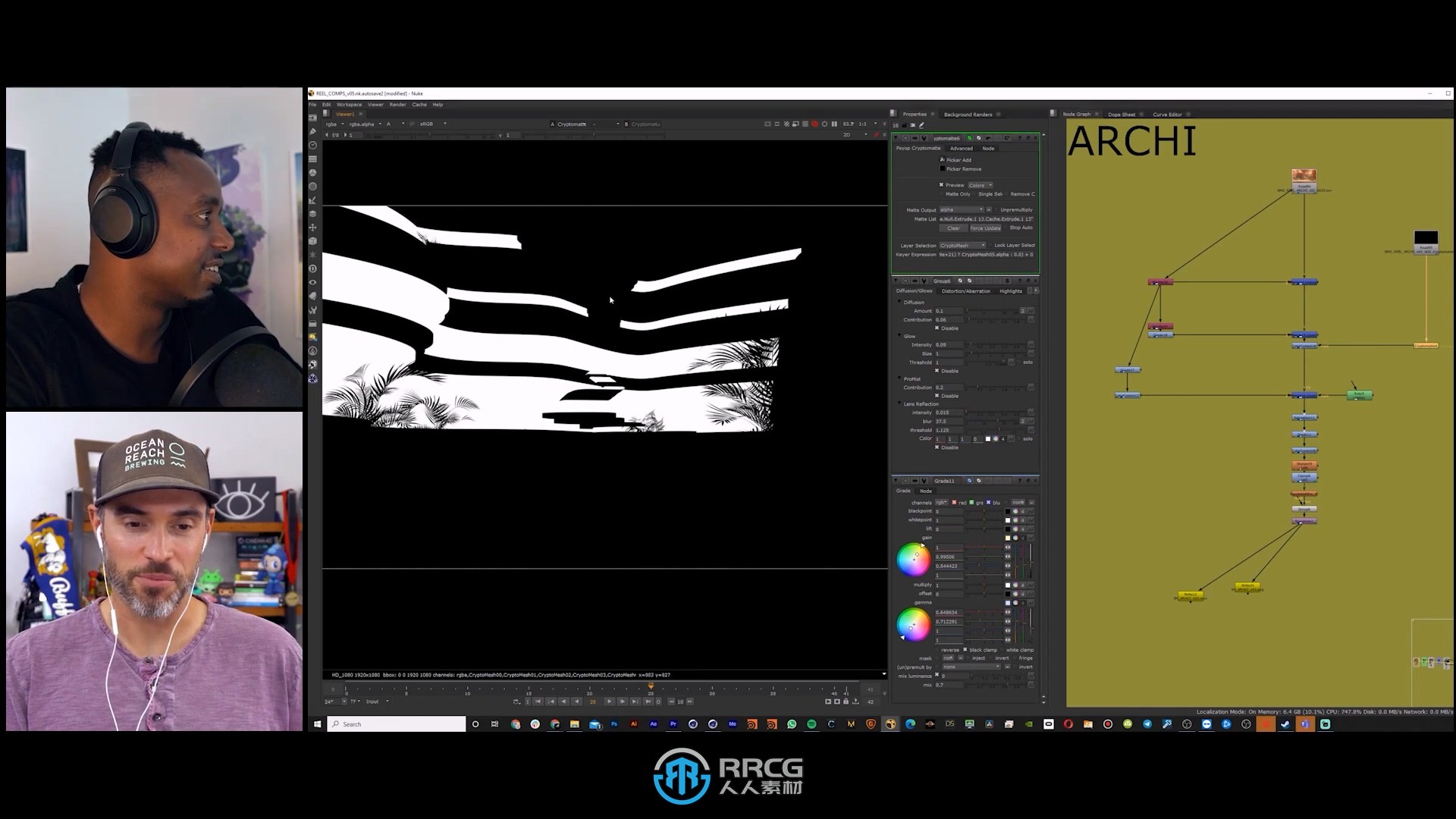Image resolution: width=1456 pixels, height=819 pixels.
Task: Click the Windows taskbar Search box
Action: pos(397,724)
